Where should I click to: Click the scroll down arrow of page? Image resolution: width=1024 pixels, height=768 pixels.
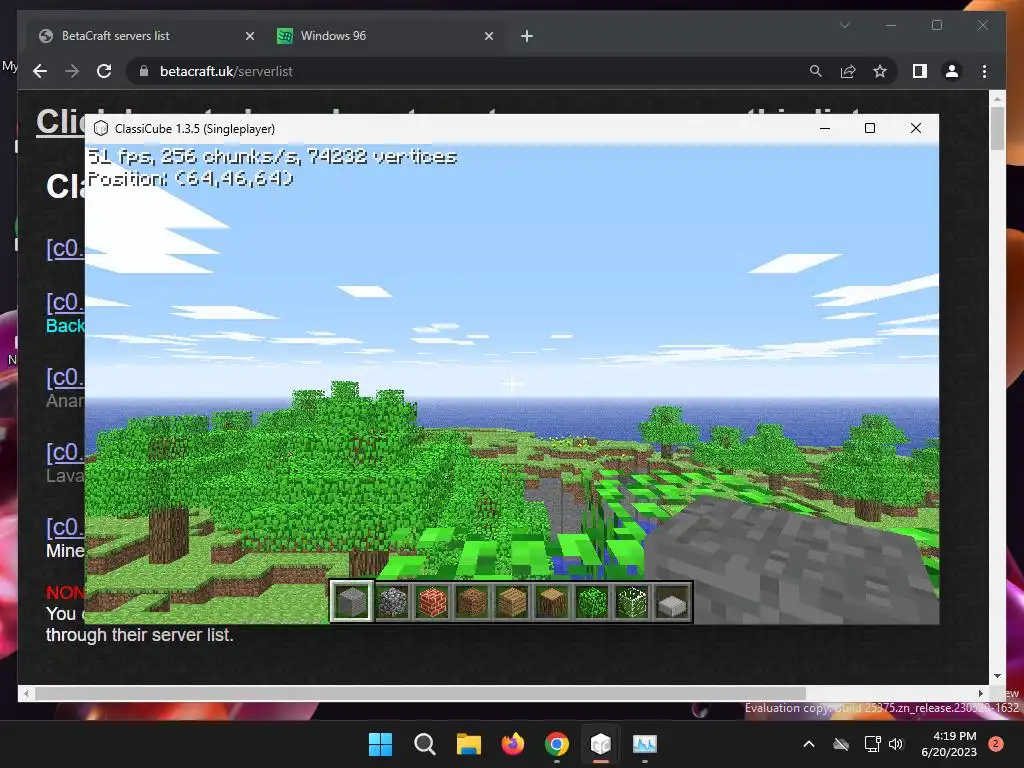[997, 676]
